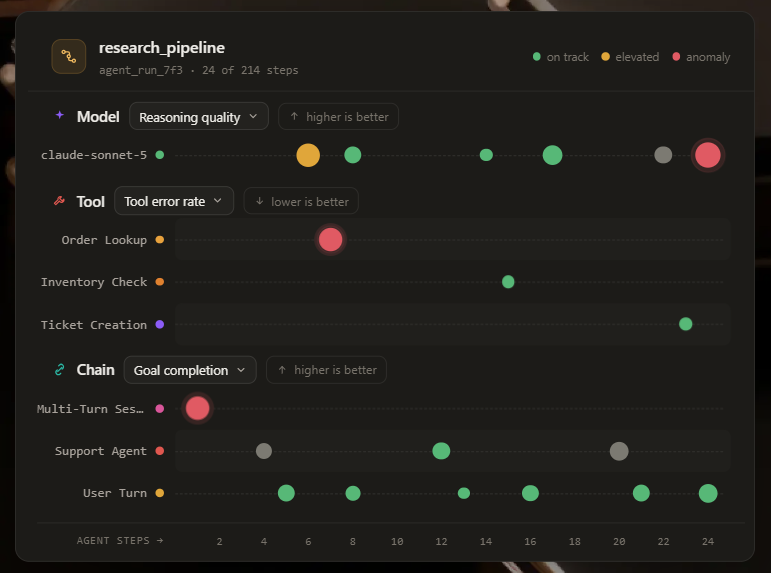Click claude-sonnet-5 small green marker at step 14
The image size is (771, 573).
click(x=486, y=155)
